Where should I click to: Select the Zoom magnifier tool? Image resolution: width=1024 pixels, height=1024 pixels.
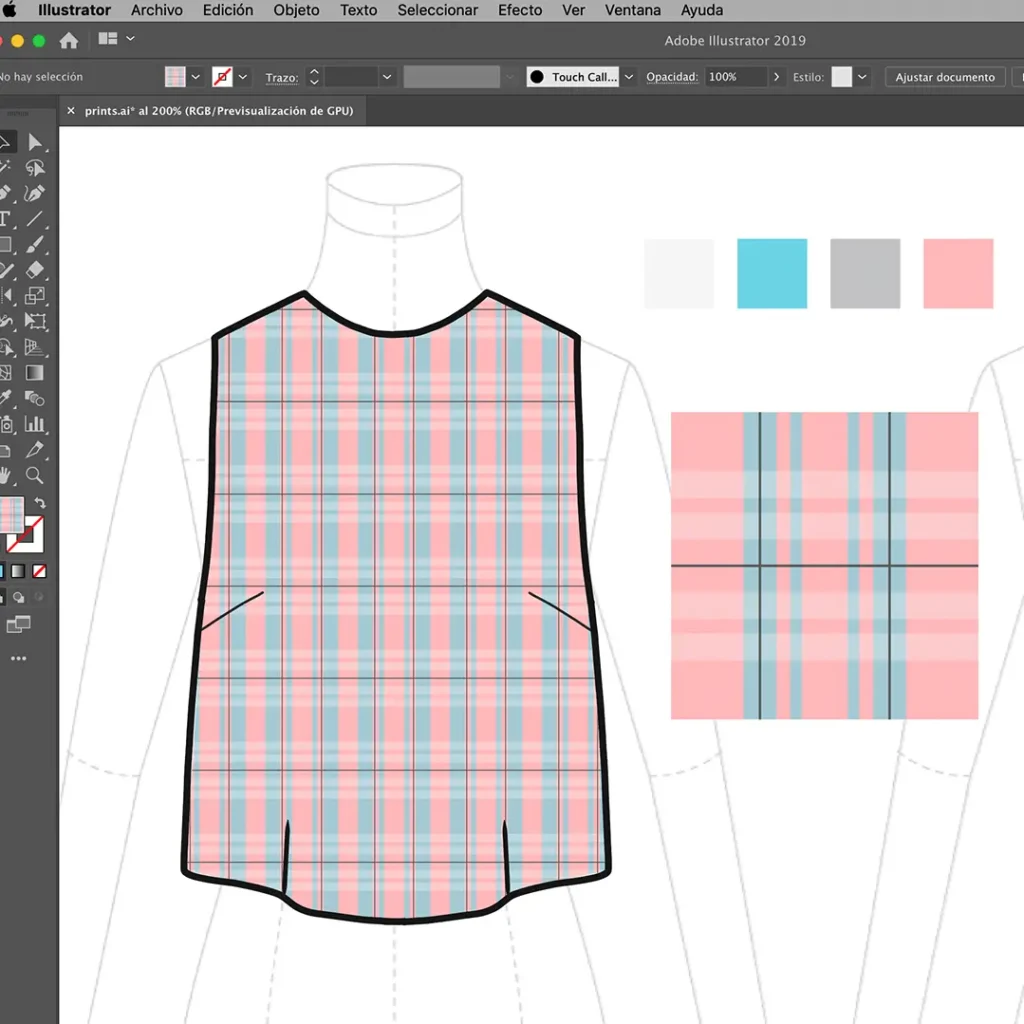pyautogui.click(x=35, y=475)
